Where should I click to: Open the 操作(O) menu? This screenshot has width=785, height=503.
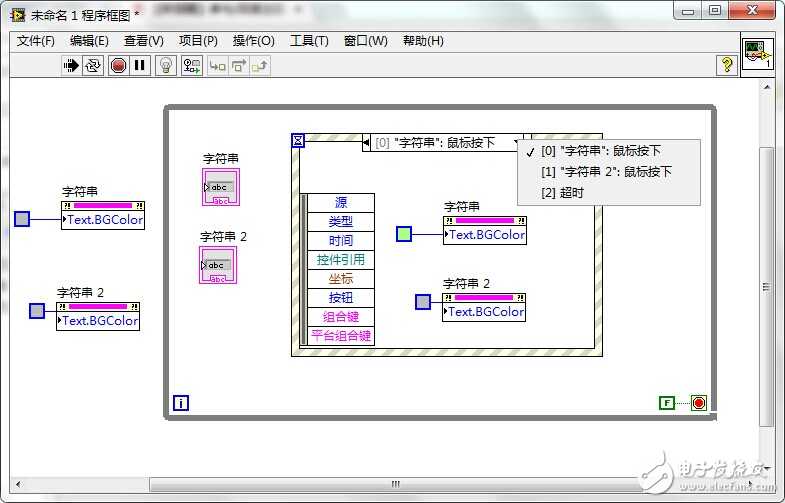point(253,41)
